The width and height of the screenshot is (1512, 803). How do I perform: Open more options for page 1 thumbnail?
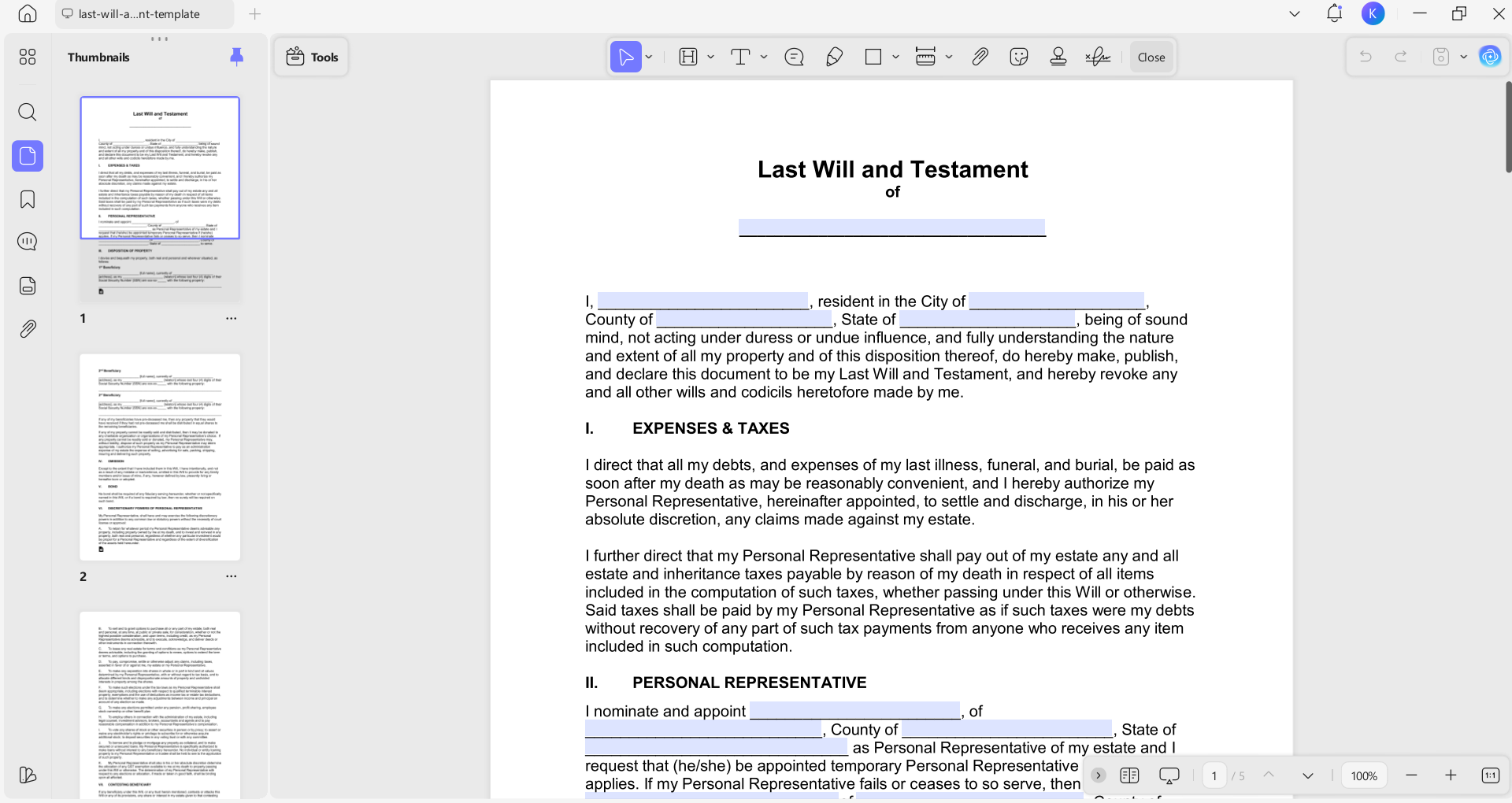coord(231,318)
